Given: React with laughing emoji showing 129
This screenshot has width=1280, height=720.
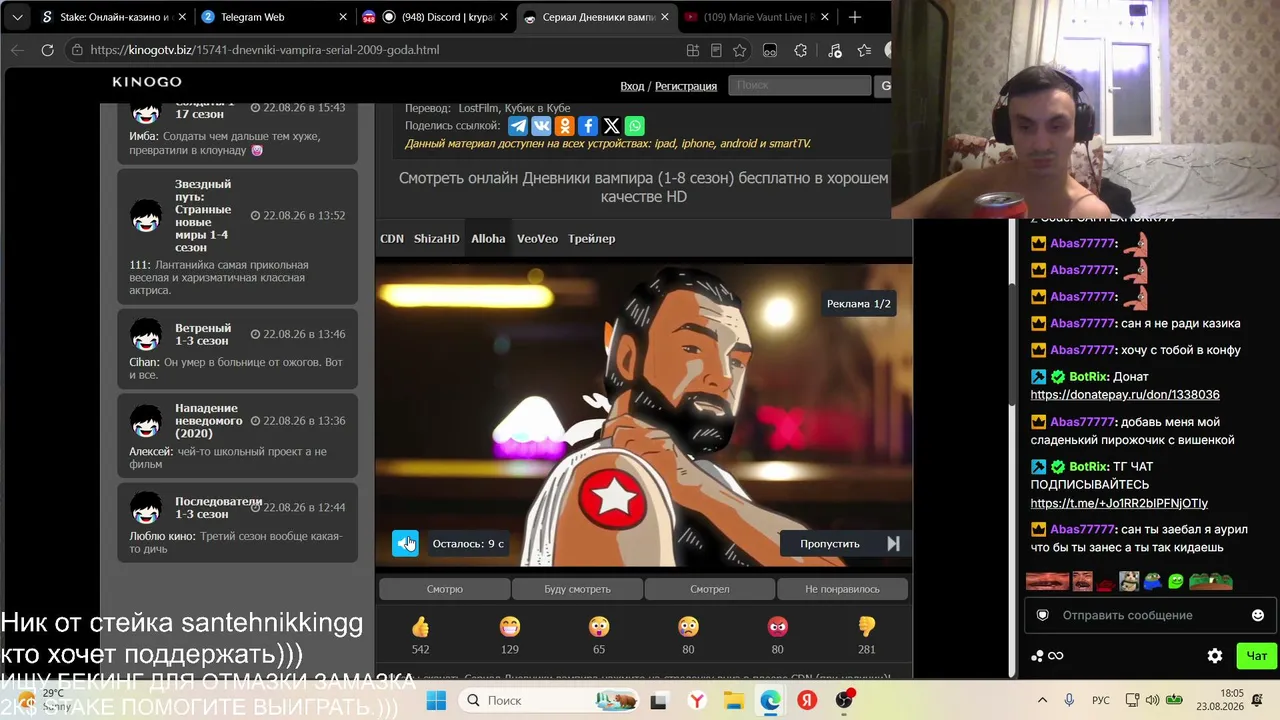Looking at the screenshot, I should 510,627.
